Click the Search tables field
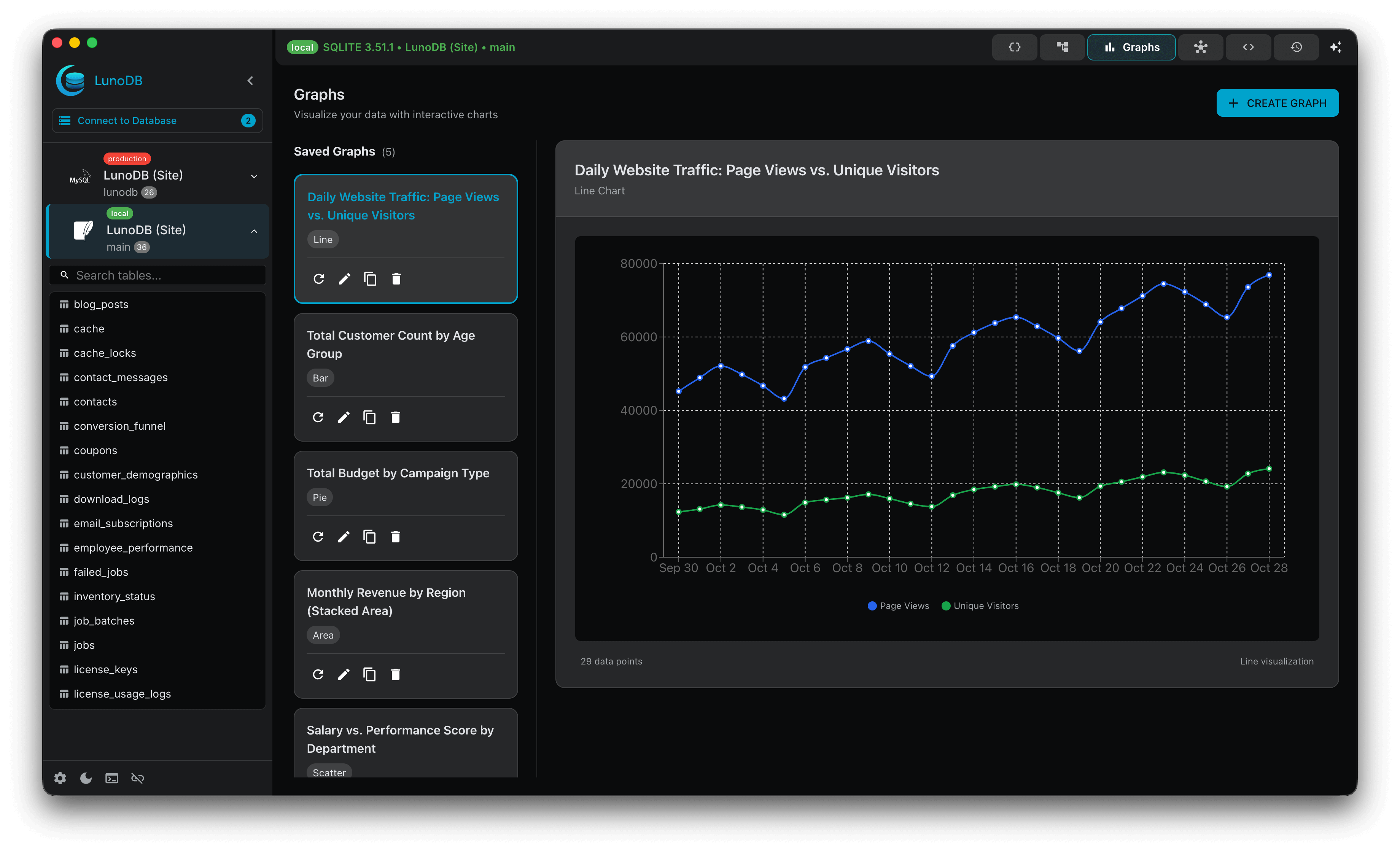 [x=157, y=275]
